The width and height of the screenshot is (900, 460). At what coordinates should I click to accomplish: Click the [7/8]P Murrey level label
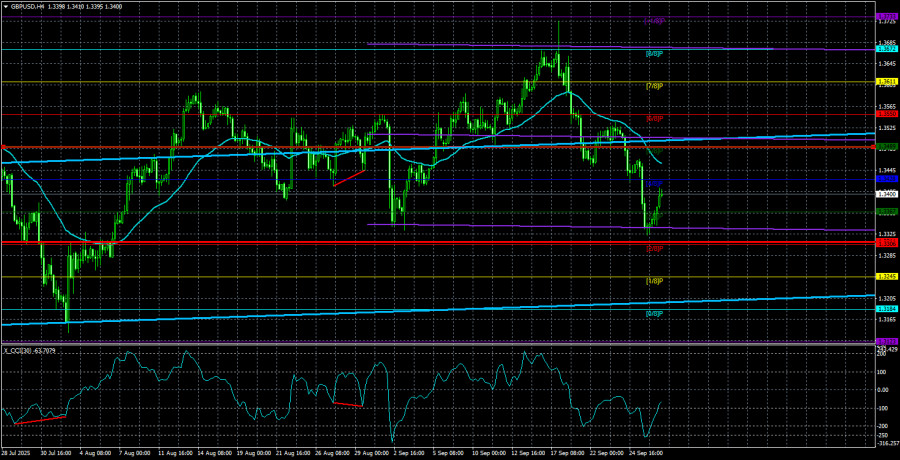click(x=655, y=86)
